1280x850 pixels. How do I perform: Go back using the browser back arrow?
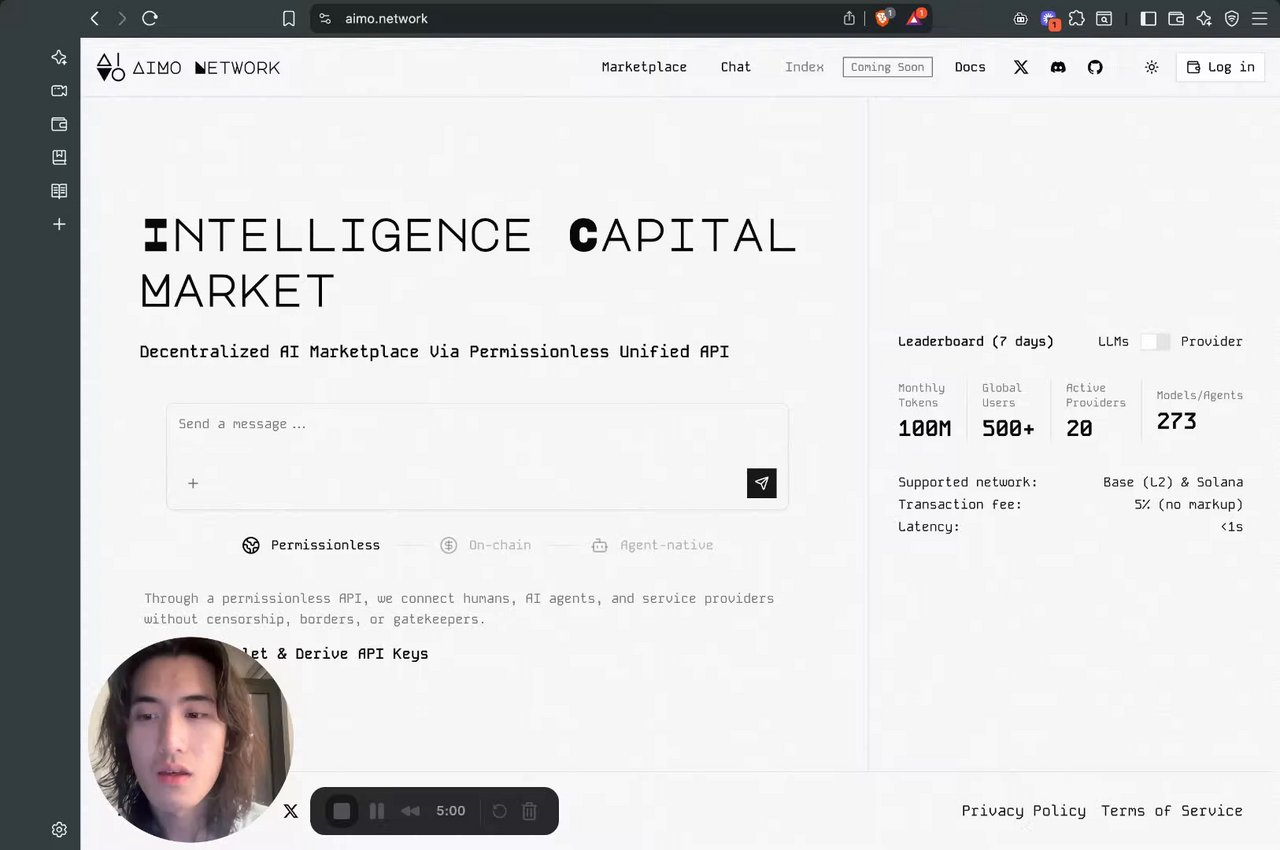pyautogui.click(x=95, y=18)
